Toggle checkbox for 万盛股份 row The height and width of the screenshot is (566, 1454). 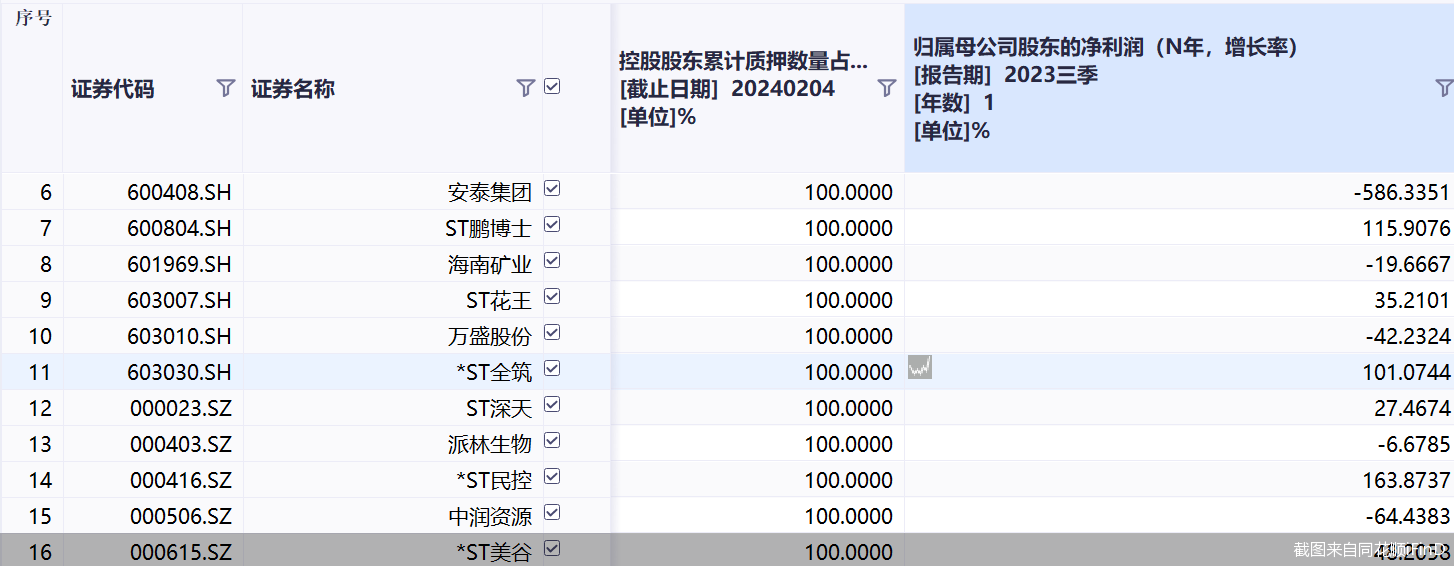[x=552, y=333]
